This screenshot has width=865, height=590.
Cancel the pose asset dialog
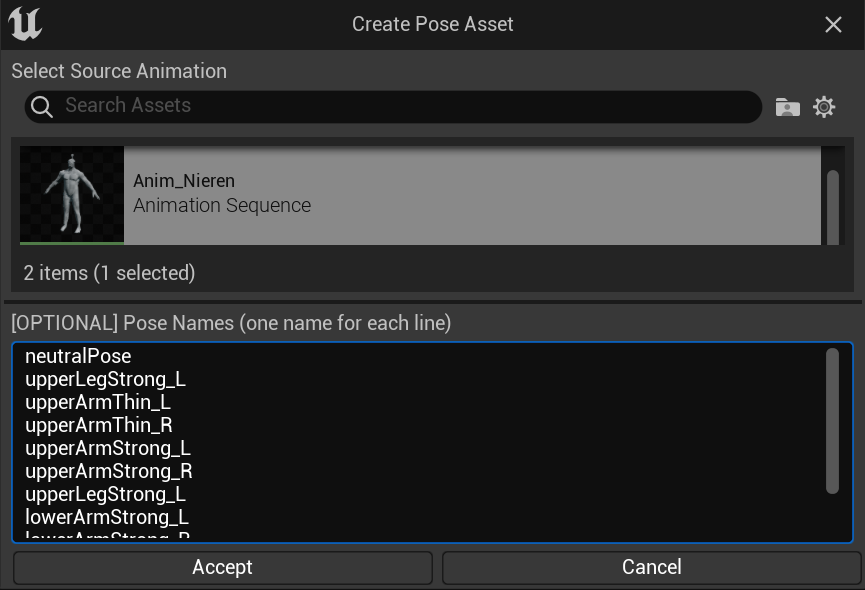[x=652, y=567]
